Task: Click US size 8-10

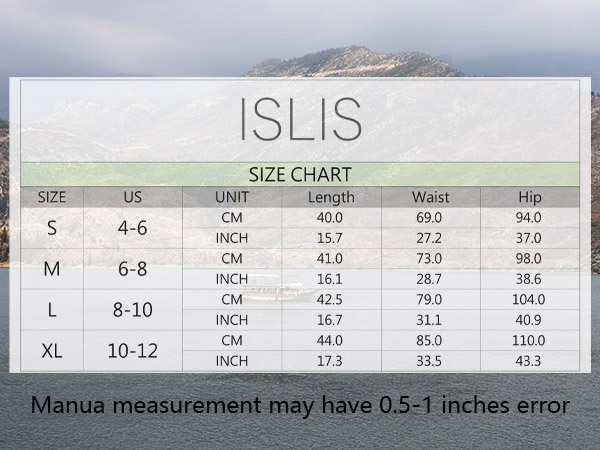Action: pyautogui.click(x=133, y=310)
